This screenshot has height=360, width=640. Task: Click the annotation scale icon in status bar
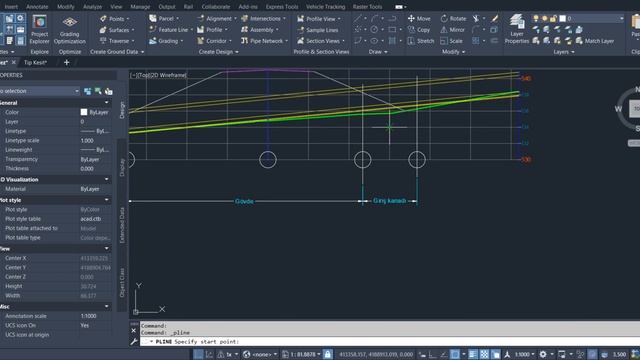tap(507, 354)
